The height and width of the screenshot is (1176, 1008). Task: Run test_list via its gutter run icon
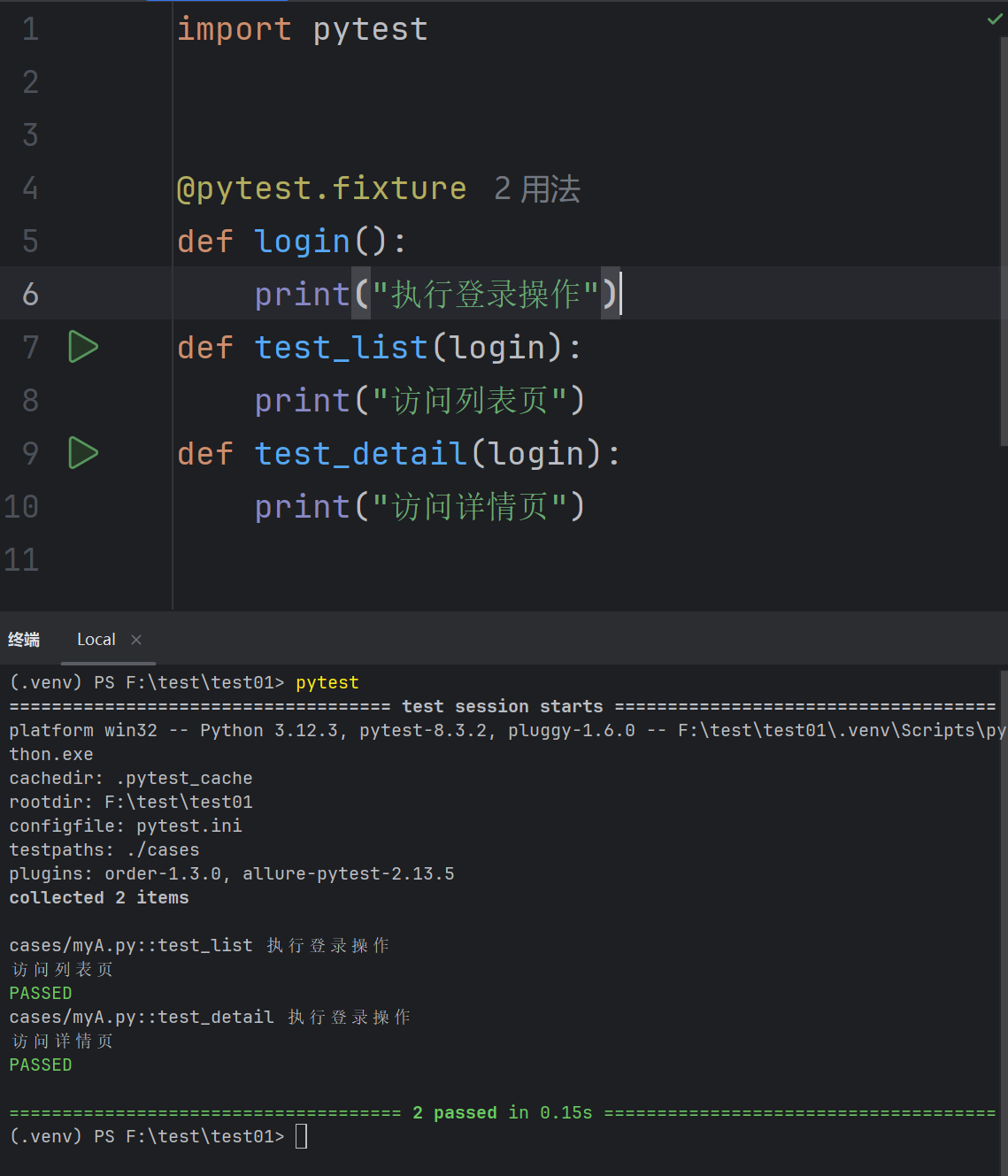[x=83, y=347]
